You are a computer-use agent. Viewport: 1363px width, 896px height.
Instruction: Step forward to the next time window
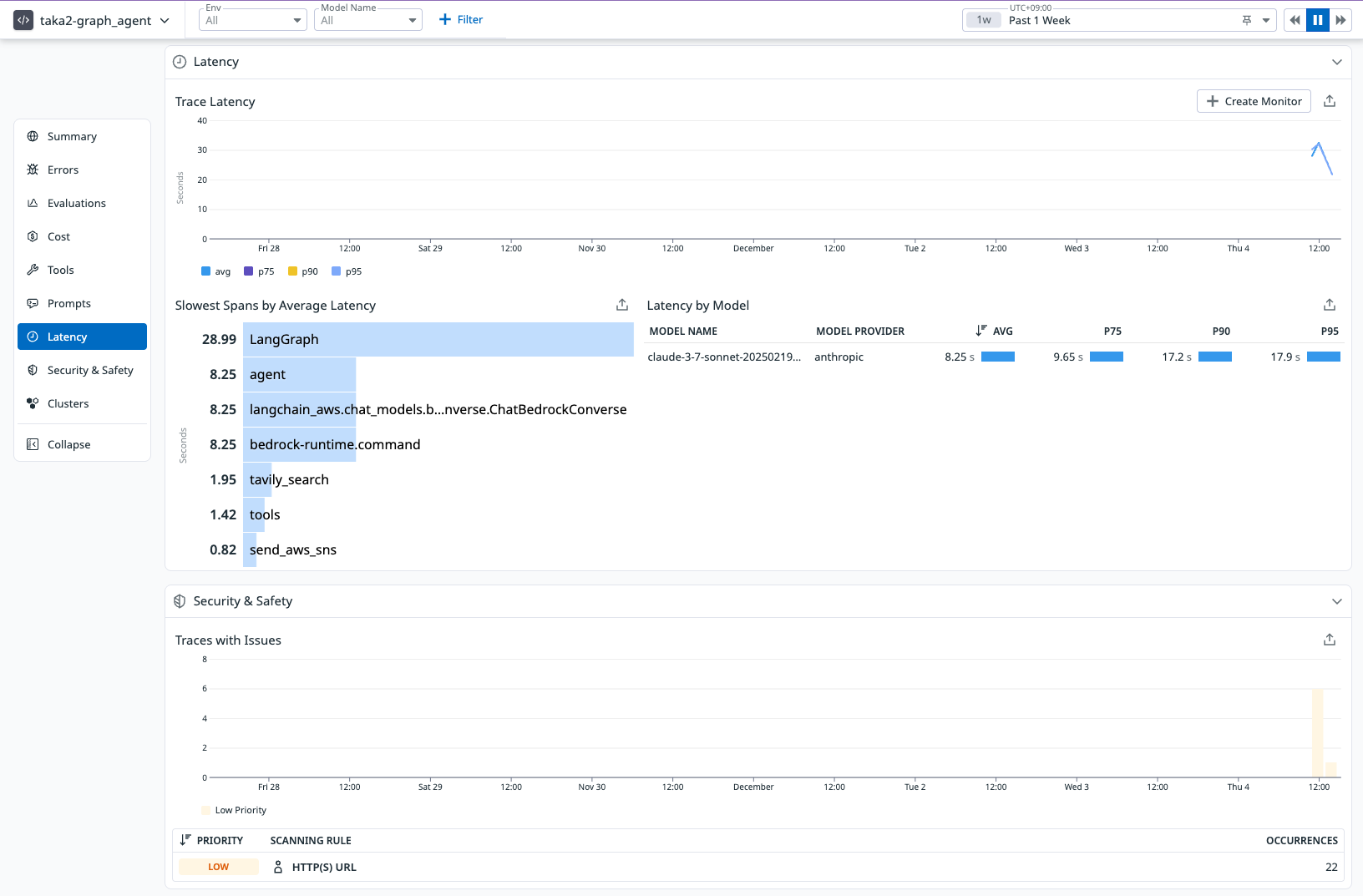click(x=1340, y=20)
